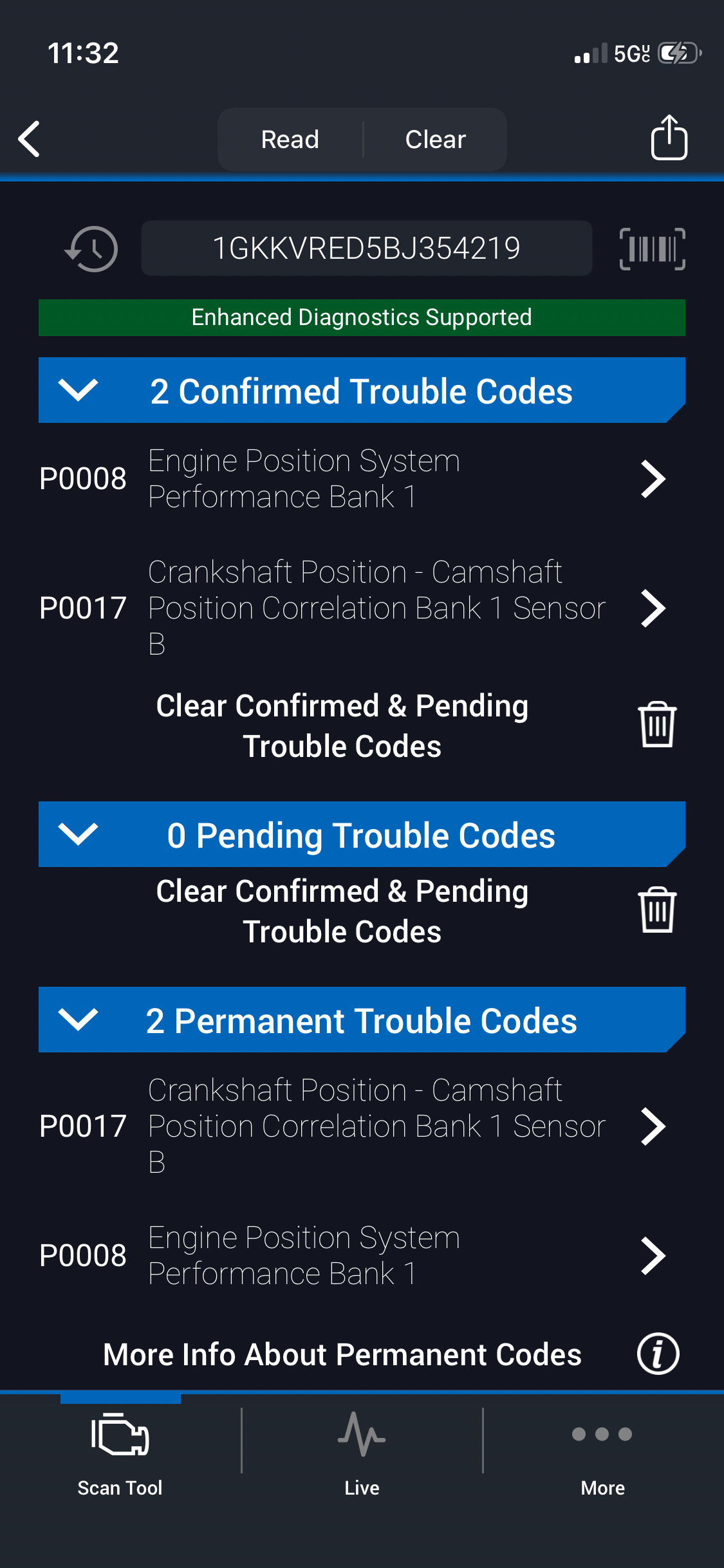Tap the back arrow icon

coord(30,138)
